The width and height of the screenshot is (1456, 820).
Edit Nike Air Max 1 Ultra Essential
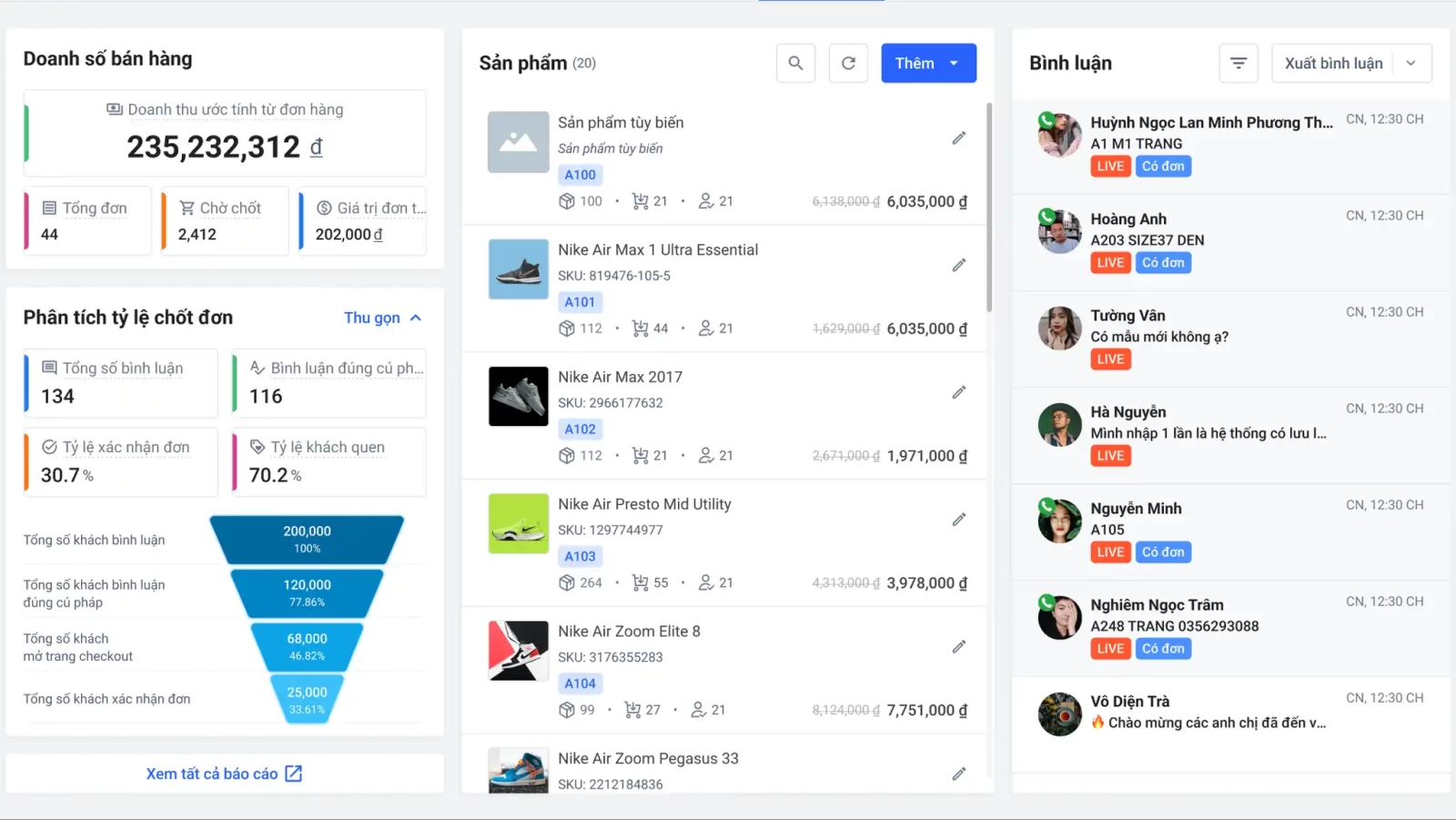(958, 265)
